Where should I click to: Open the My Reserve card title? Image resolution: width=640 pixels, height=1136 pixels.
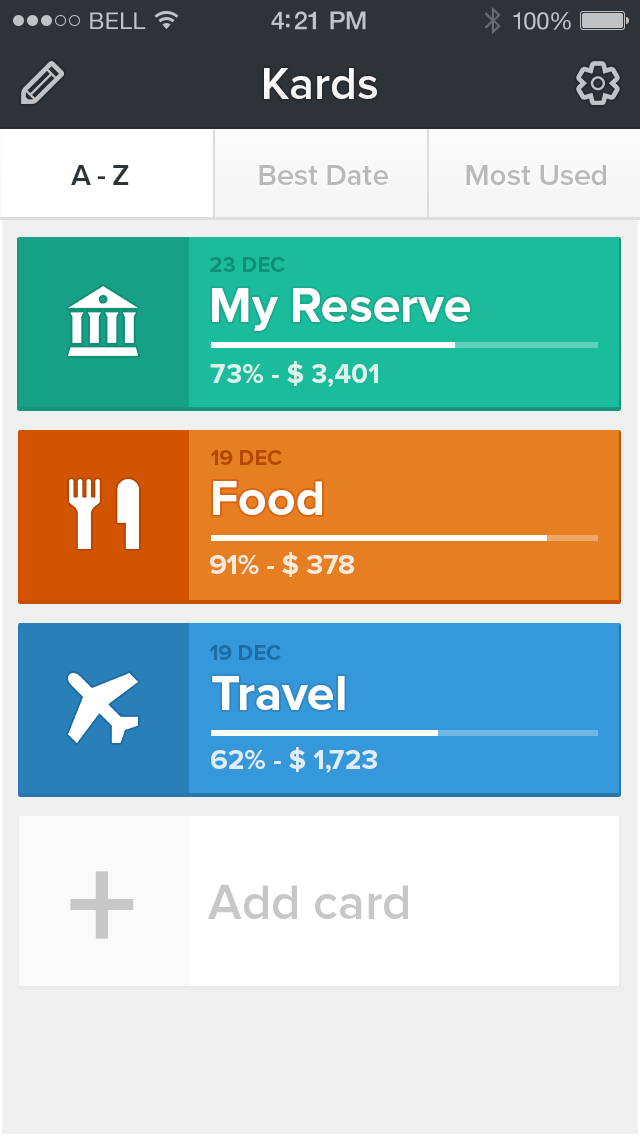pyautogui.click(x=340, y=306)
